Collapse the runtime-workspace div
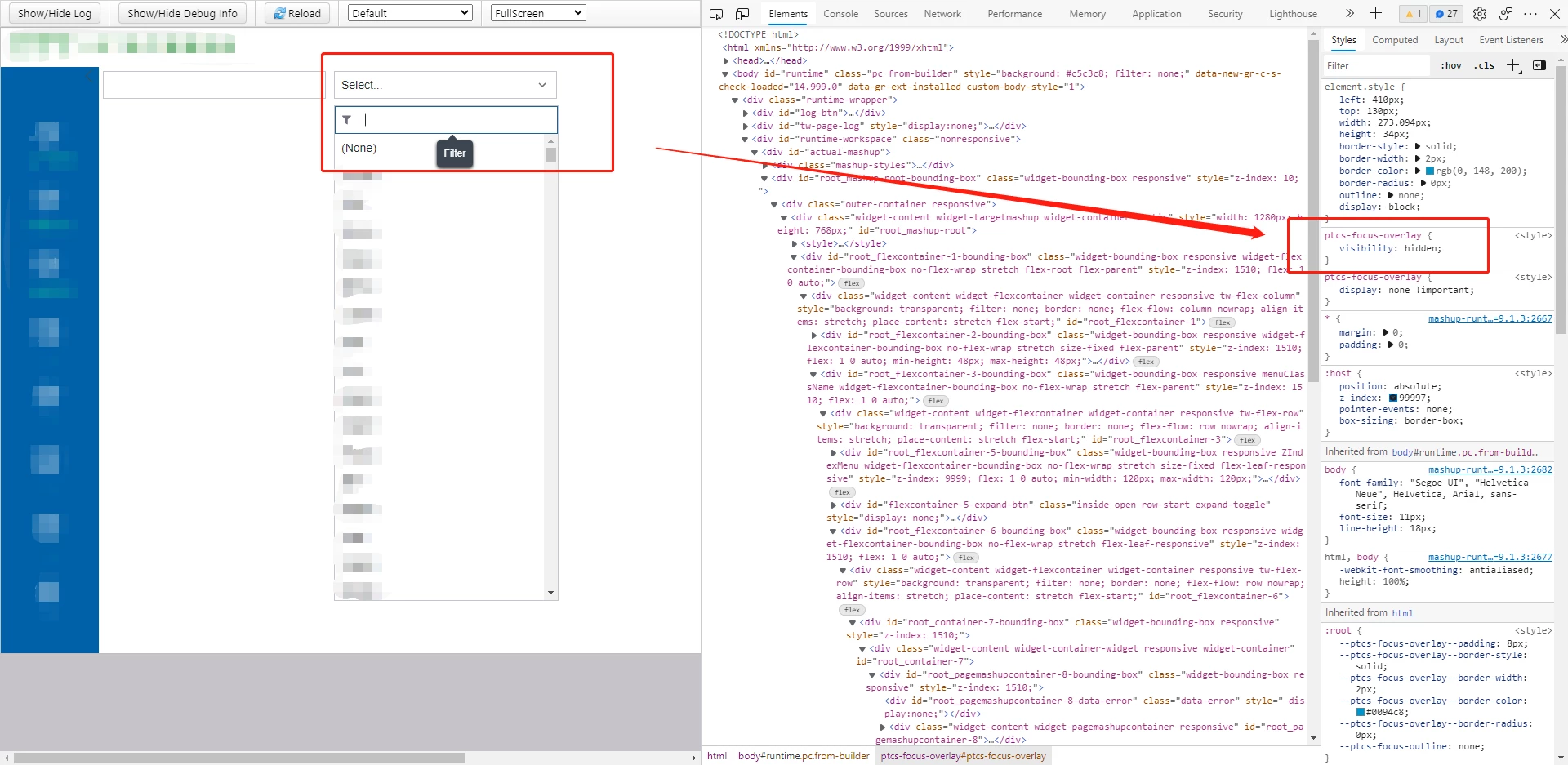The image size is (1568, 765). tap(745, 139)
